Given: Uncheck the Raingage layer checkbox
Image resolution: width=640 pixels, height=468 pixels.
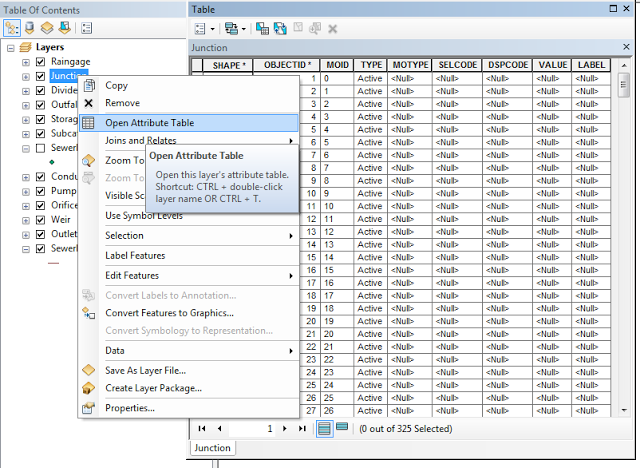Looking at the screenshot, I should pos(40,62).
